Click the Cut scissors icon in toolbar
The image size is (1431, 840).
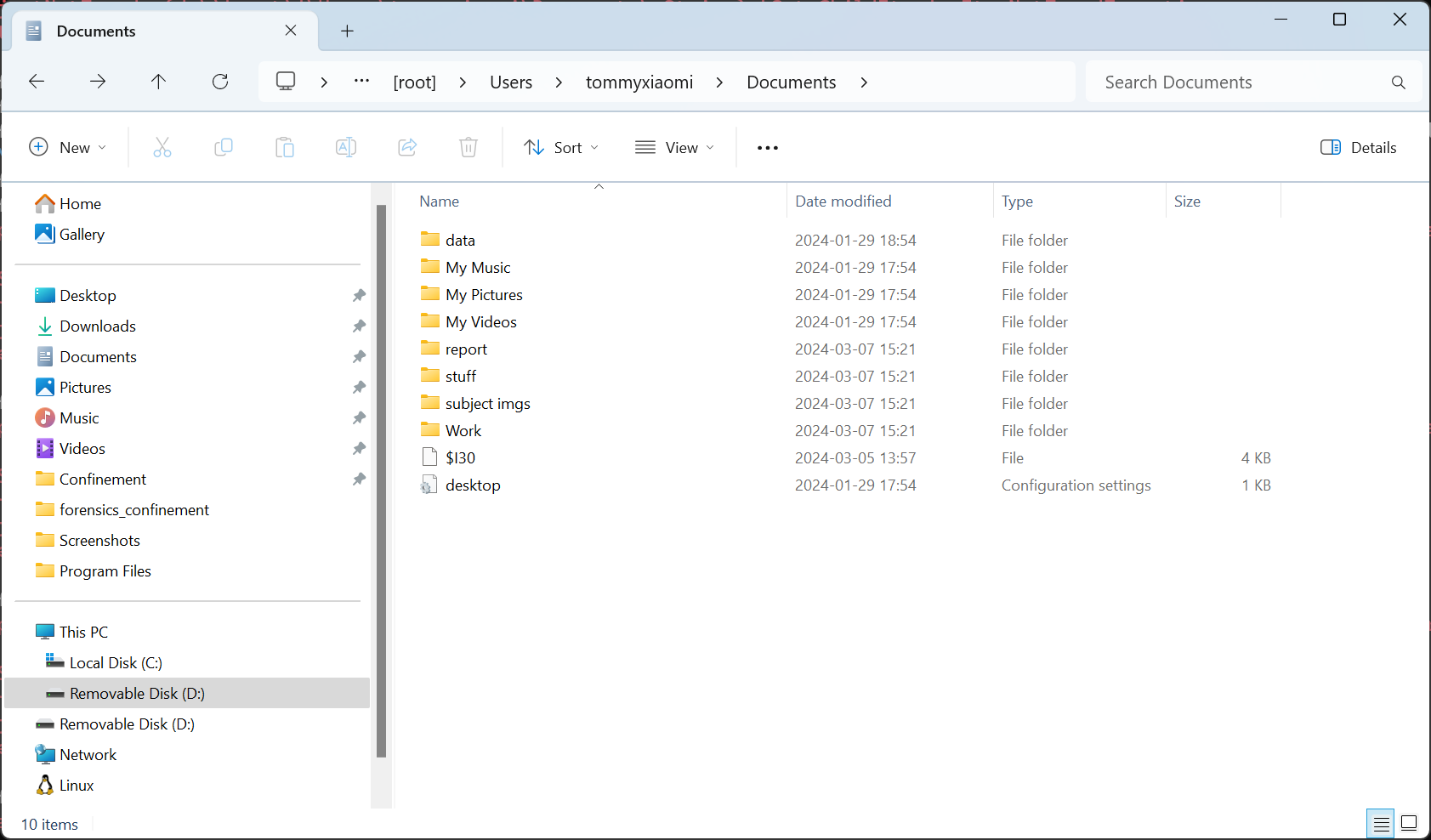pyautogui.click(x=162, y=148)
